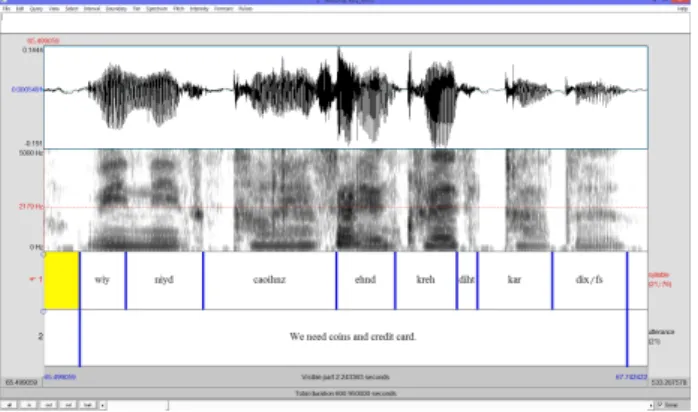
Task: Select the 'kreh' syllable interval
Action: pos(426,280)
